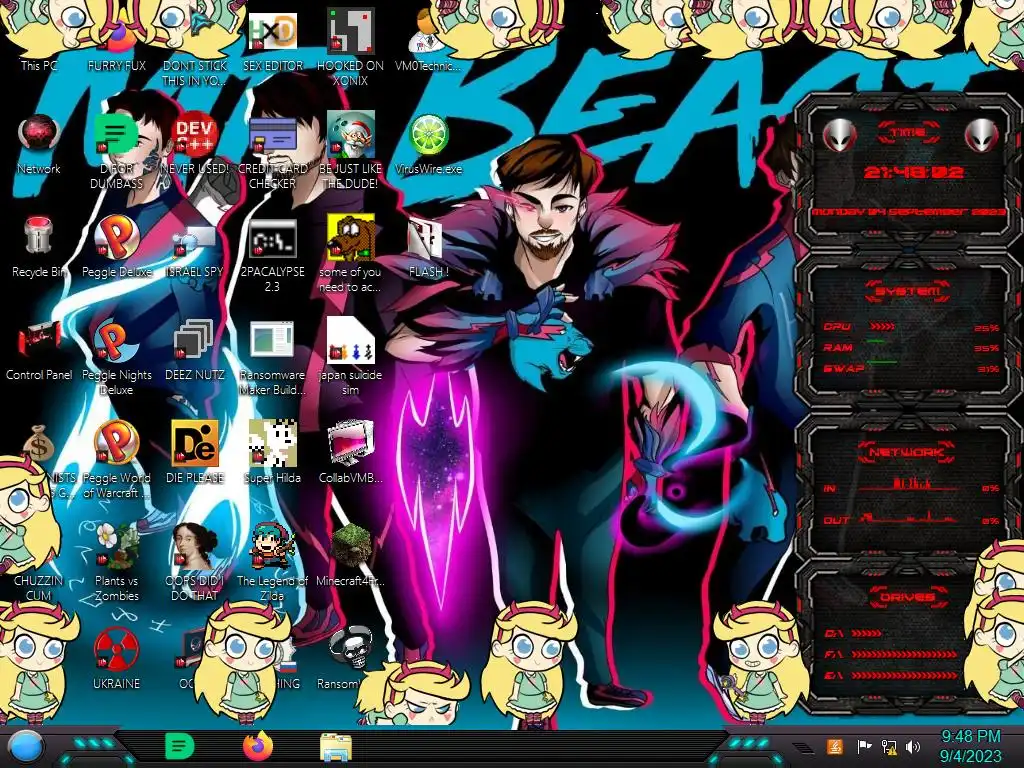Launch Peggle Deluxe from the desktop

point(117,238)
